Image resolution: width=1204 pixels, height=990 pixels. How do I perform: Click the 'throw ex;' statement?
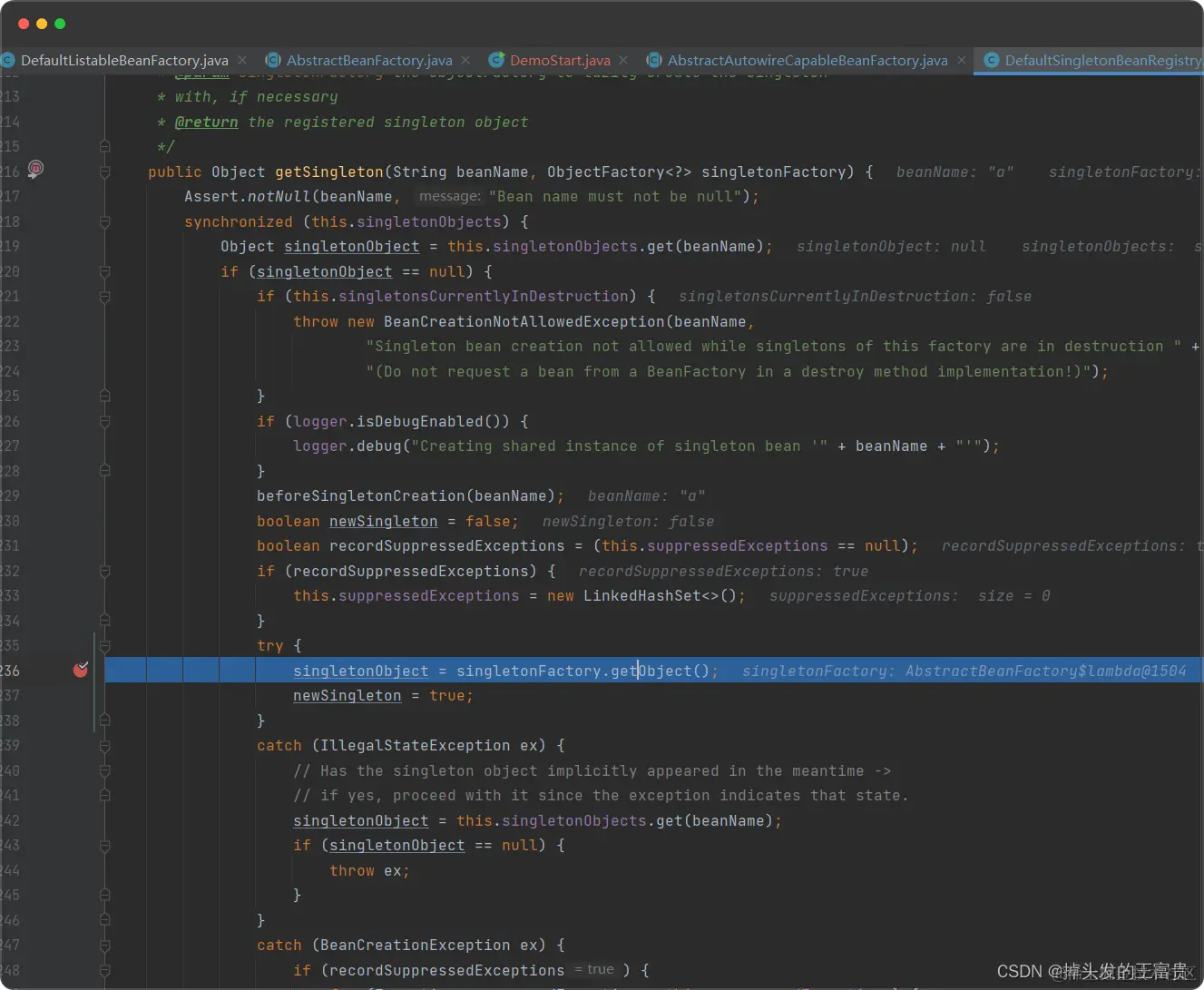point(369,870)
